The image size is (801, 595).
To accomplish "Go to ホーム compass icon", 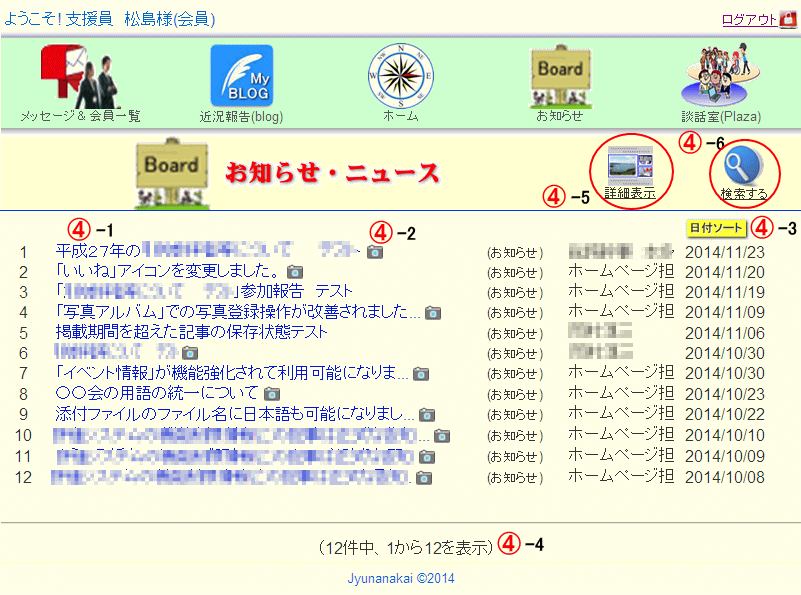I will [401, 76].
